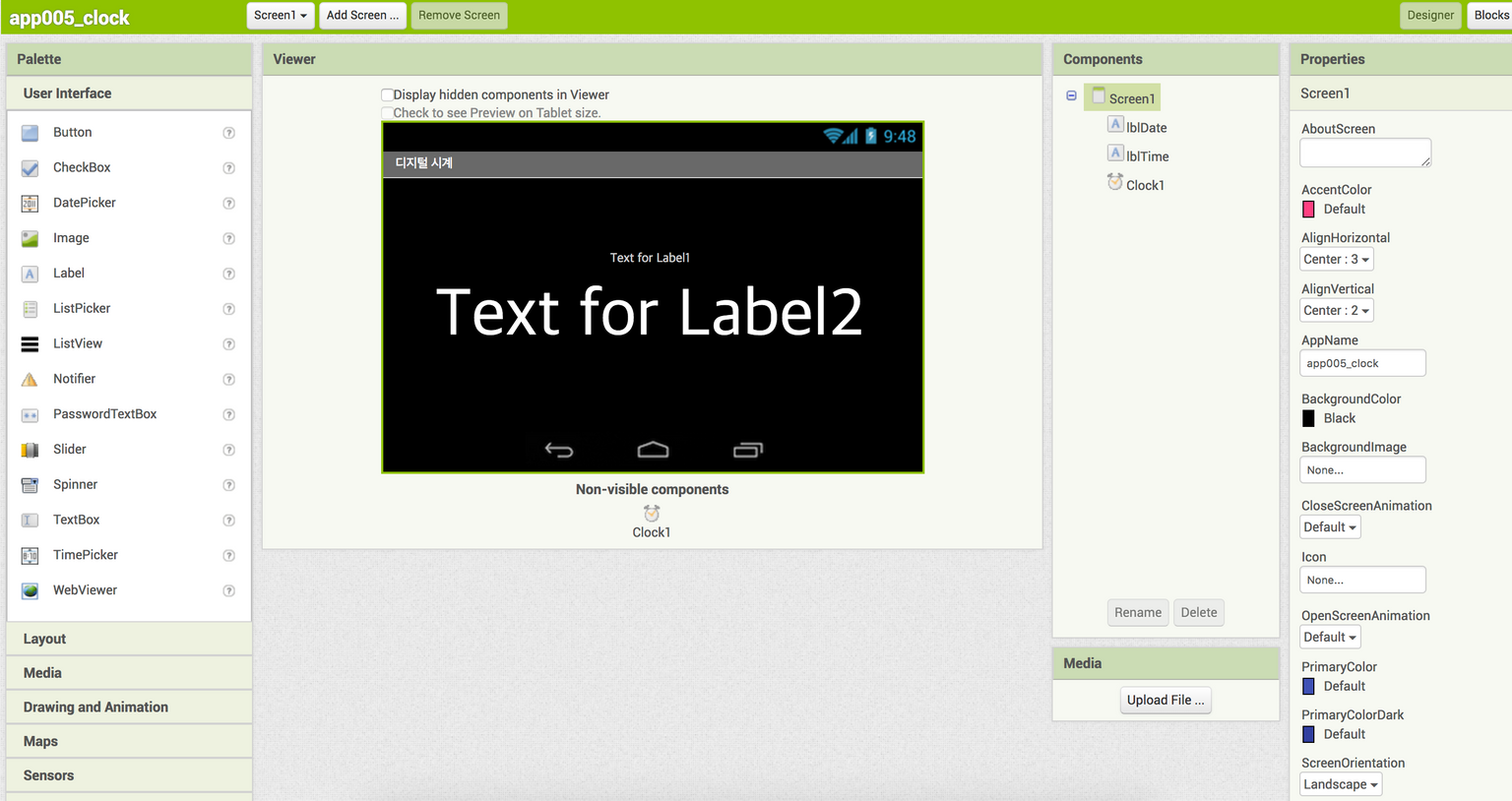
Task: Select the TextBox palette icon
Action: pyautogui.click(x=31, y=520)
